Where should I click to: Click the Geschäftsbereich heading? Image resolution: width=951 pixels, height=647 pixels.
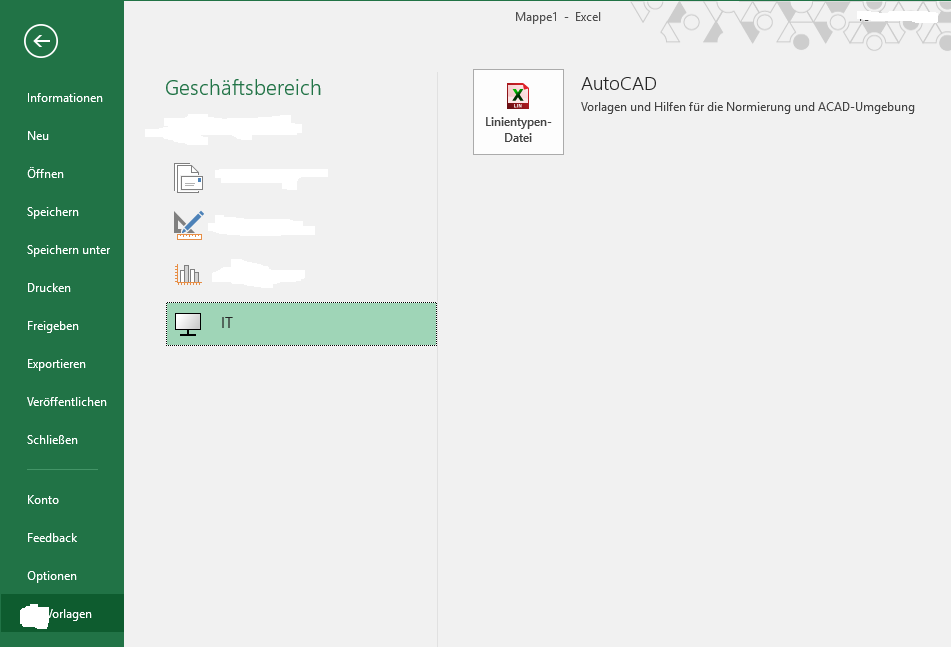pos(243,88)
